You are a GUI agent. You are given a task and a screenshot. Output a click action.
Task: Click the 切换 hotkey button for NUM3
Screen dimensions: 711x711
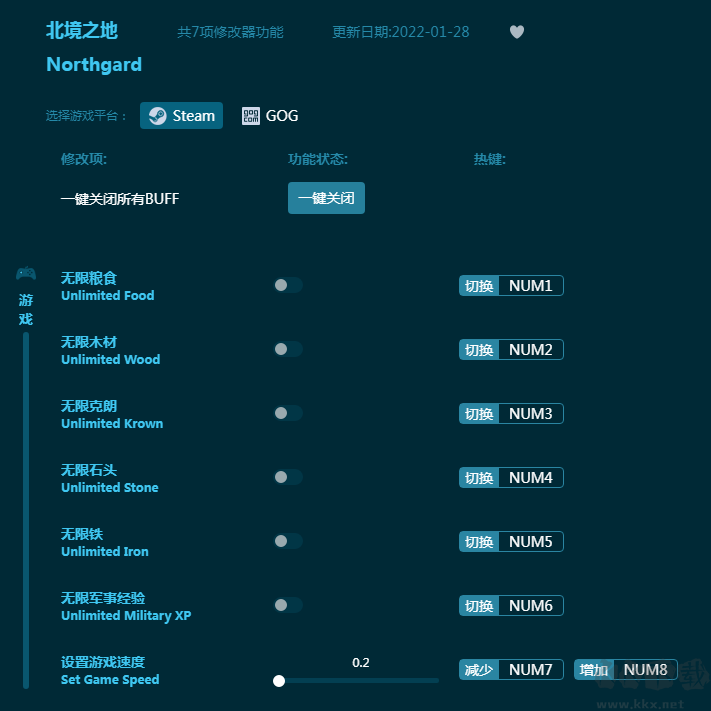click(x=479, y=414)
